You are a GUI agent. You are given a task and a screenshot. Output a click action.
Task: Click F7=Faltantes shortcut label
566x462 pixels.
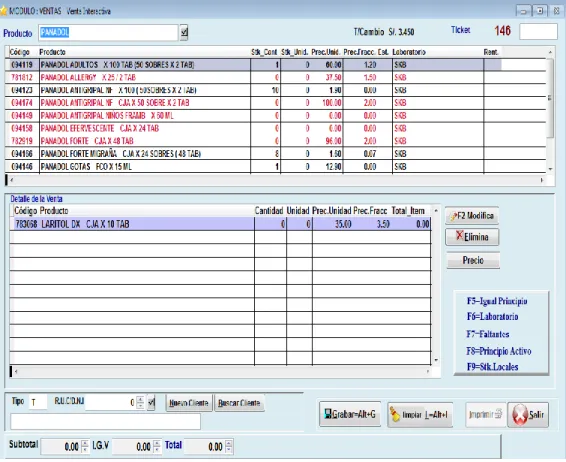tap(488, 334)
